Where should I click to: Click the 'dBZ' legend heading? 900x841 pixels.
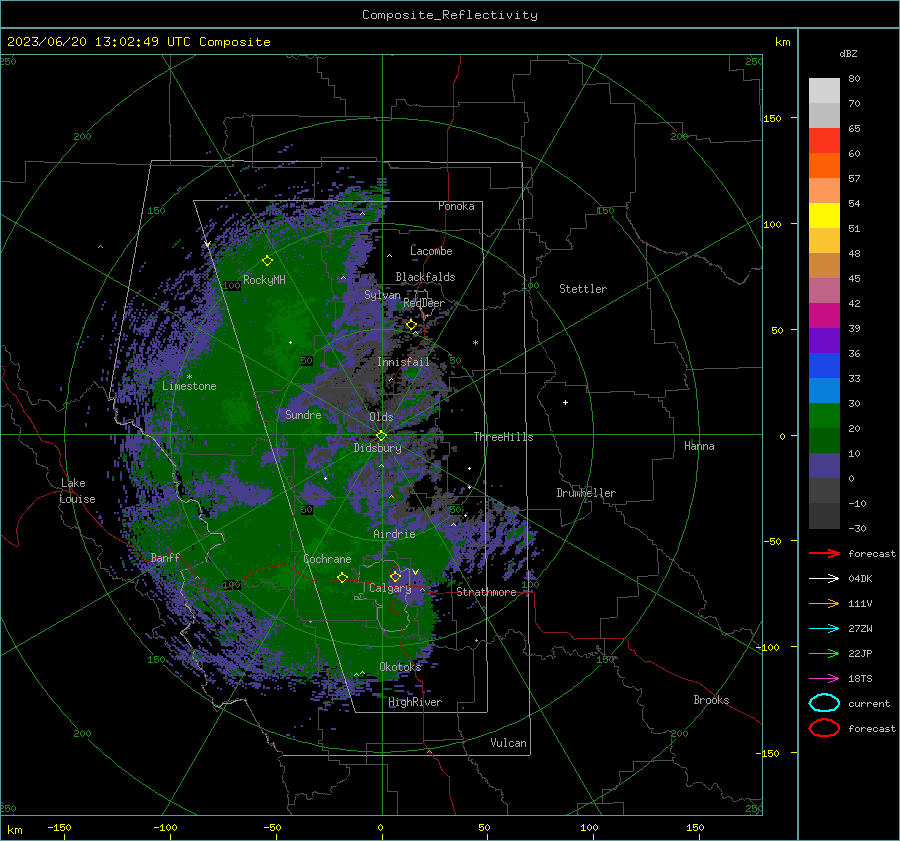pyautogui.click(x=848, y=53)
